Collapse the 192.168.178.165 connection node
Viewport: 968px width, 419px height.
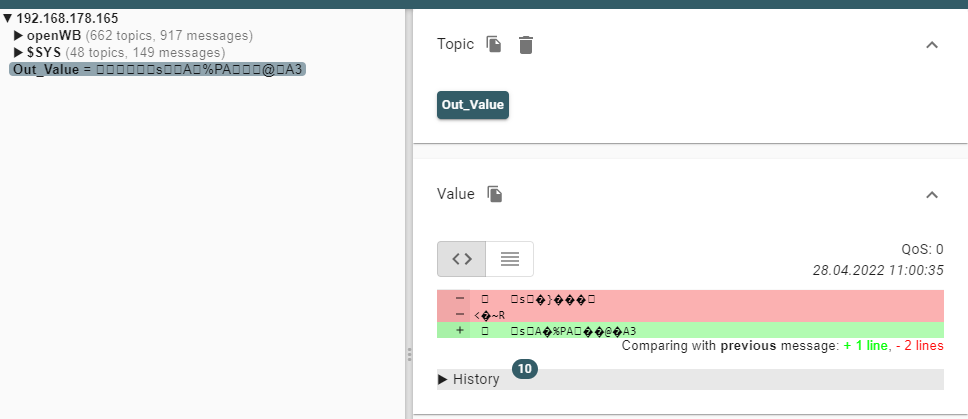tap(8, 19)
